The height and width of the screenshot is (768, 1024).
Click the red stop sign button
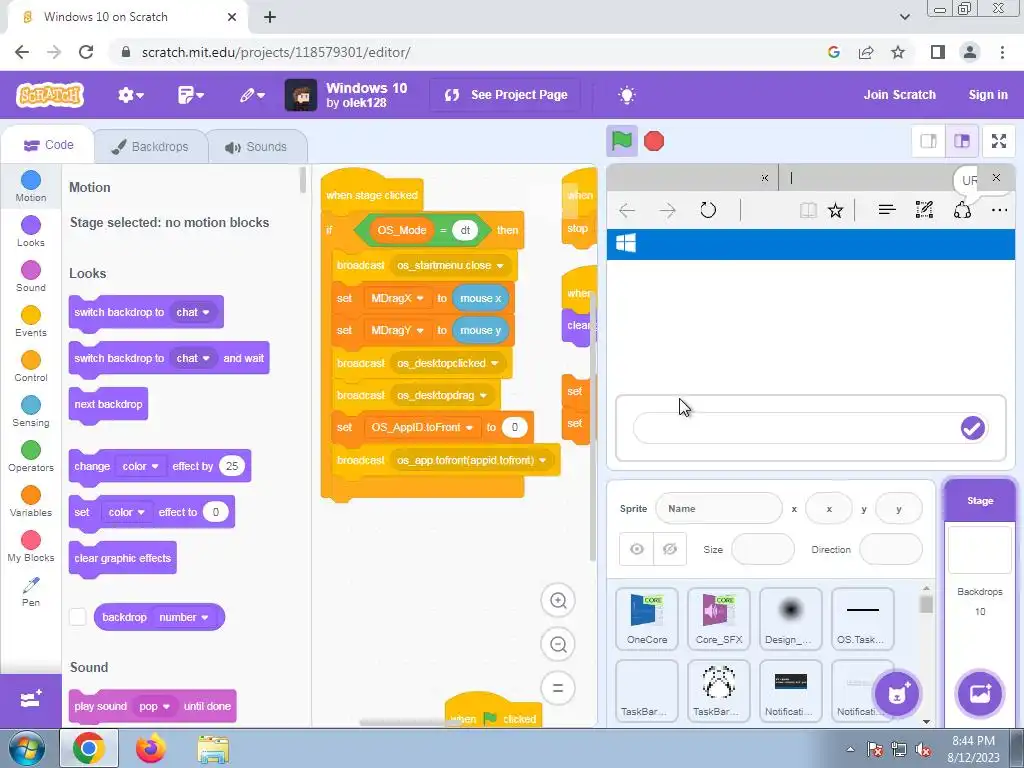654,141
